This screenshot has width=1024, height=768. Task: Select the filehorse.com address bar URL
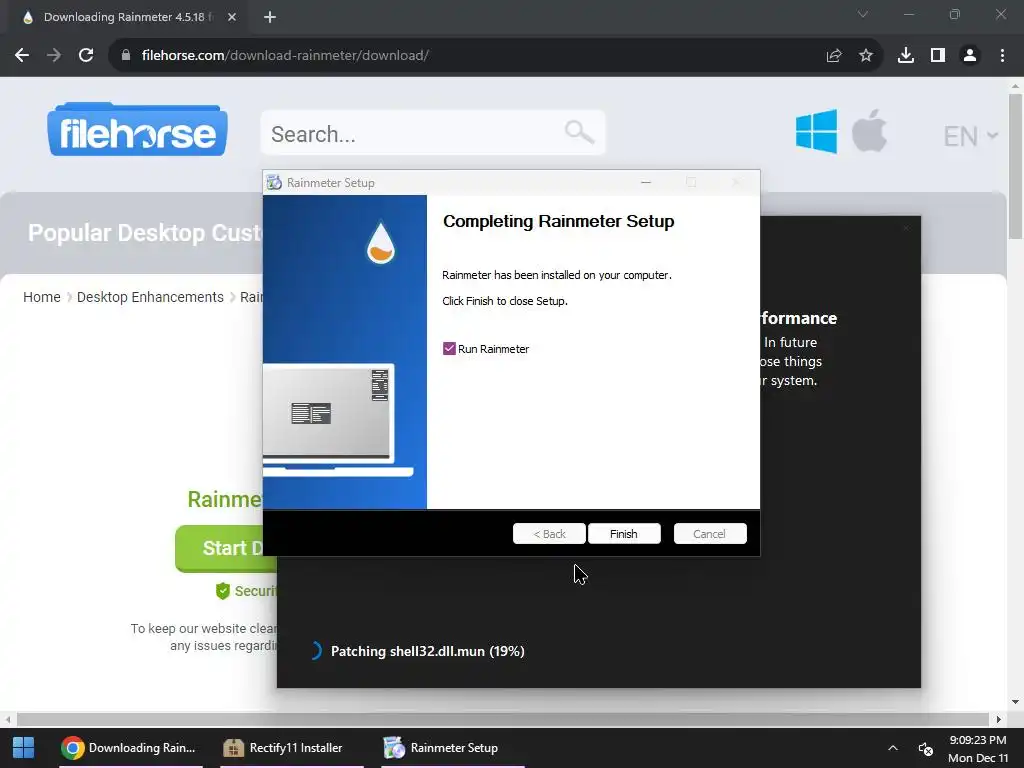tap(285, 56)
